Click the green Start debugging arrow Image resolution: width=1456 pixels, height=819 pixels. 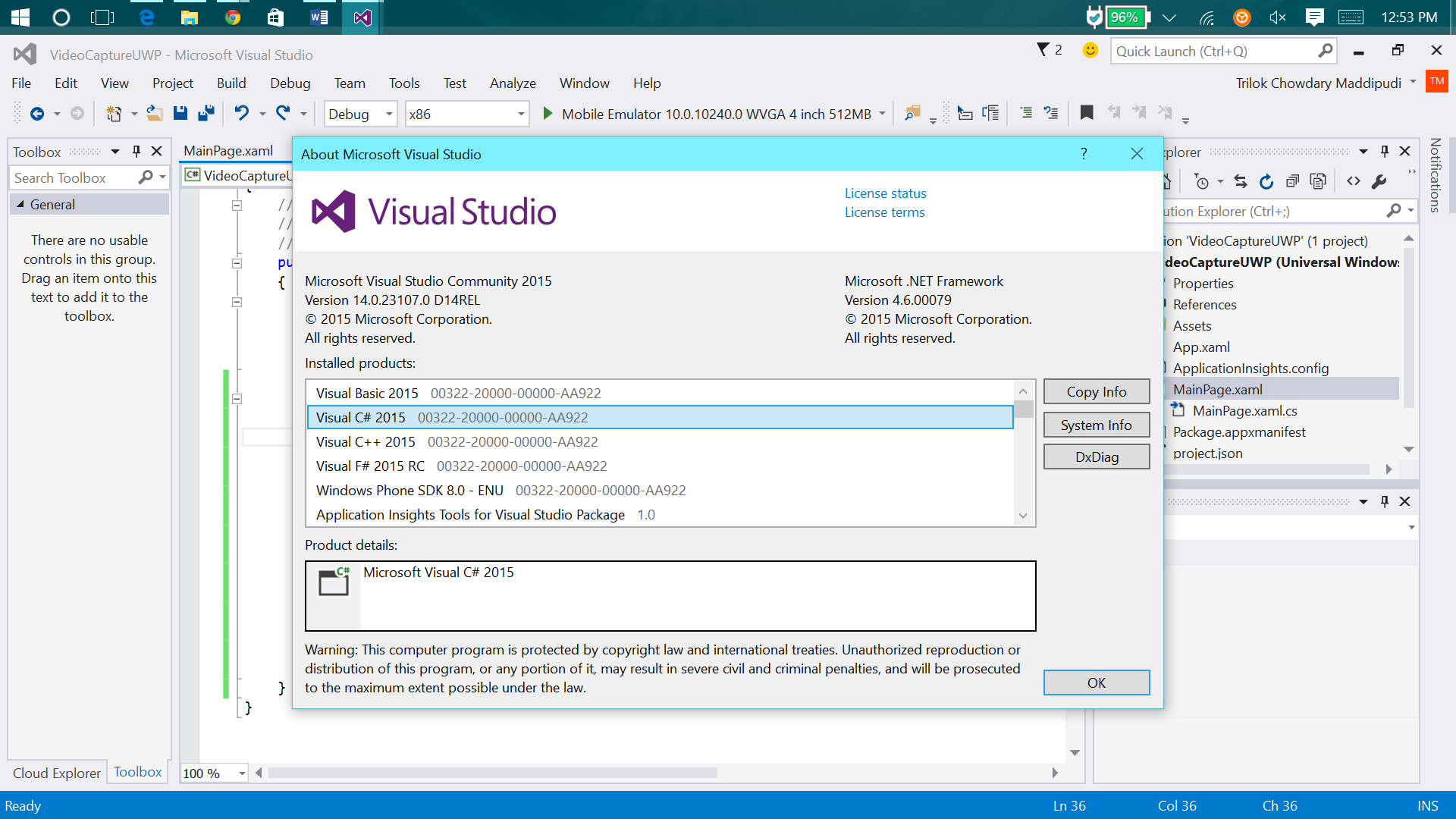click(548, 114)
